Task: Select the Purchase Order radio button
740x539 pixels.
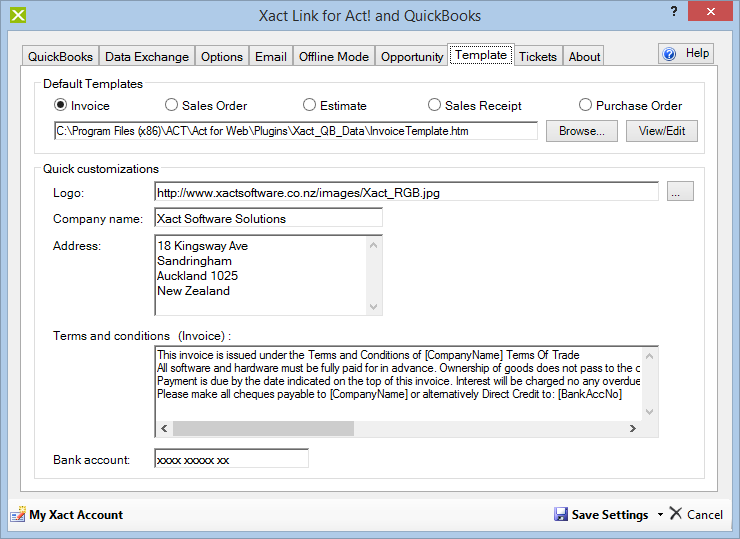Action: click(x=585, y=105)
